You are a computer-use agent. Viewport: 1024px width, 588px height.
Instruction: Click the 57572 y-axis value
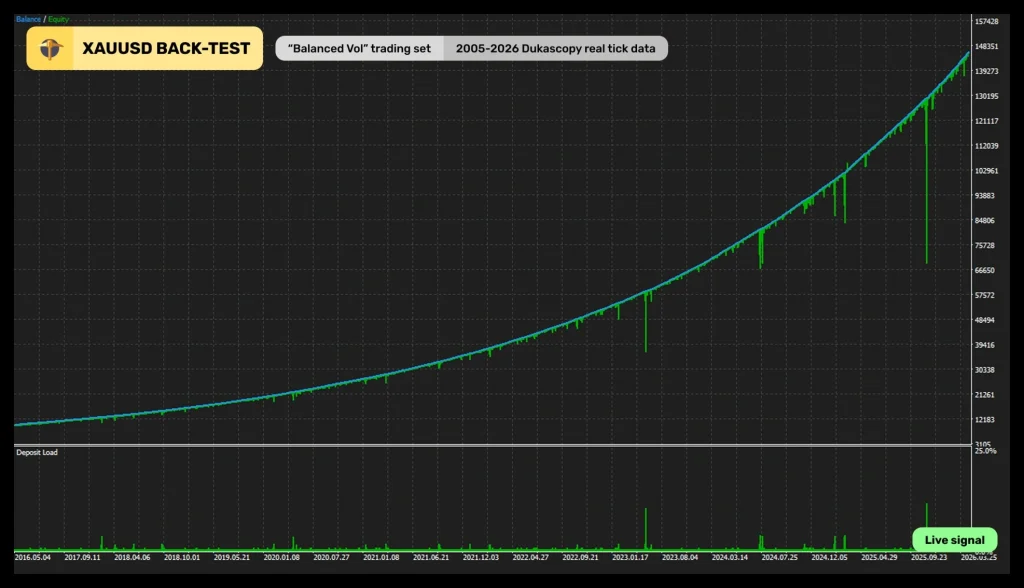(x=984, y=295)
